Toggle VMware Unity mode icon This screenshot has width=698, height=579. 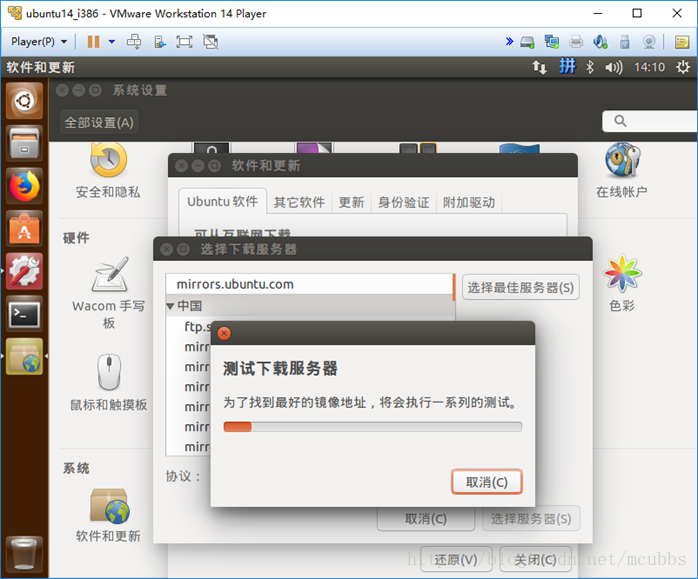point(211,42)
